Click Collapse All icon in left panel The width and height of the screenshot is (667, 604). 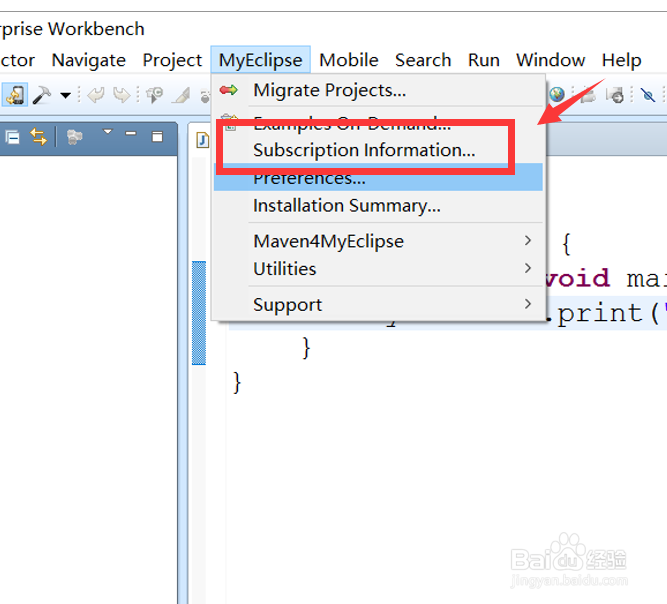[12, 137]
